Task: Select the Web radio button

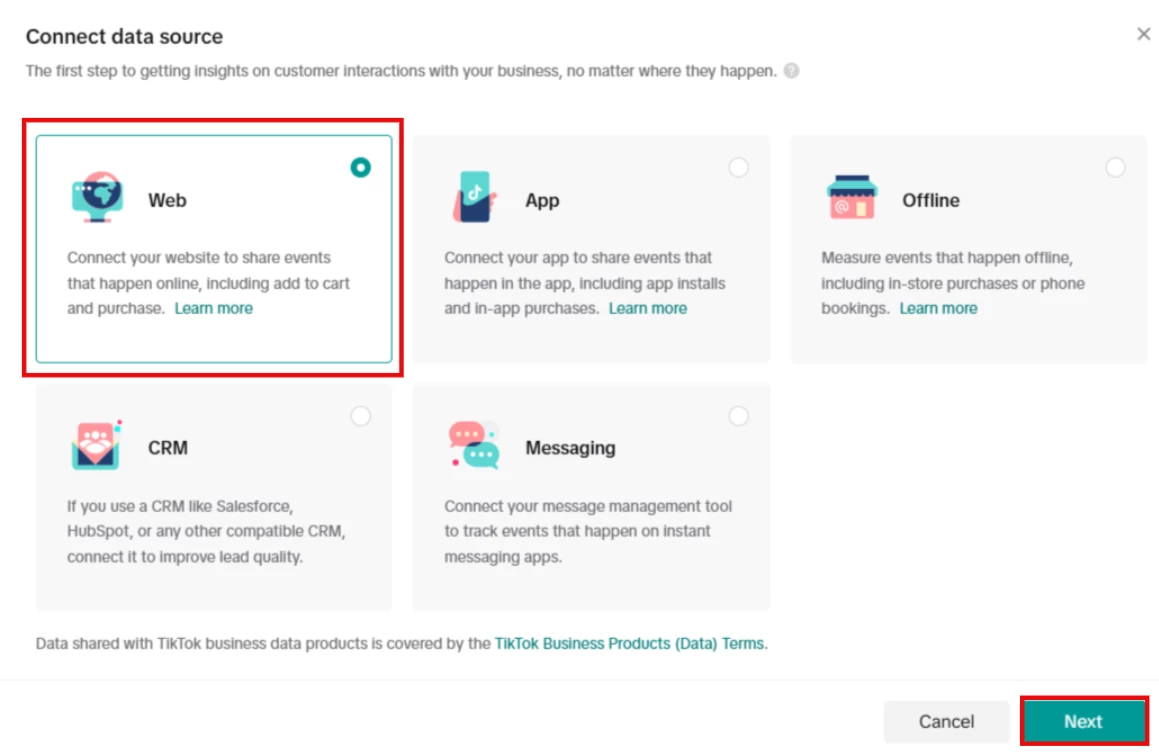Action: pyautogui.click(x=360, y=168)
